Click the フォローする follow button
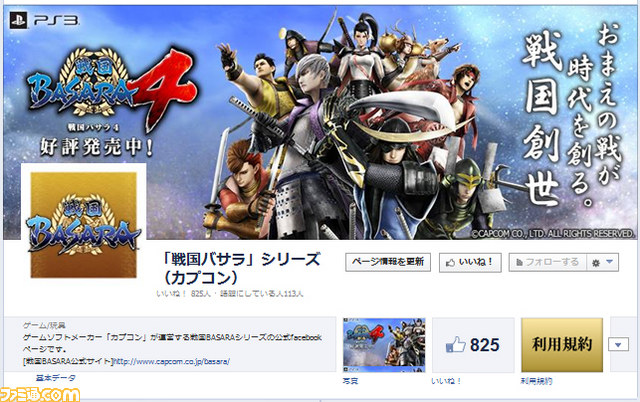 coord(548,262)
